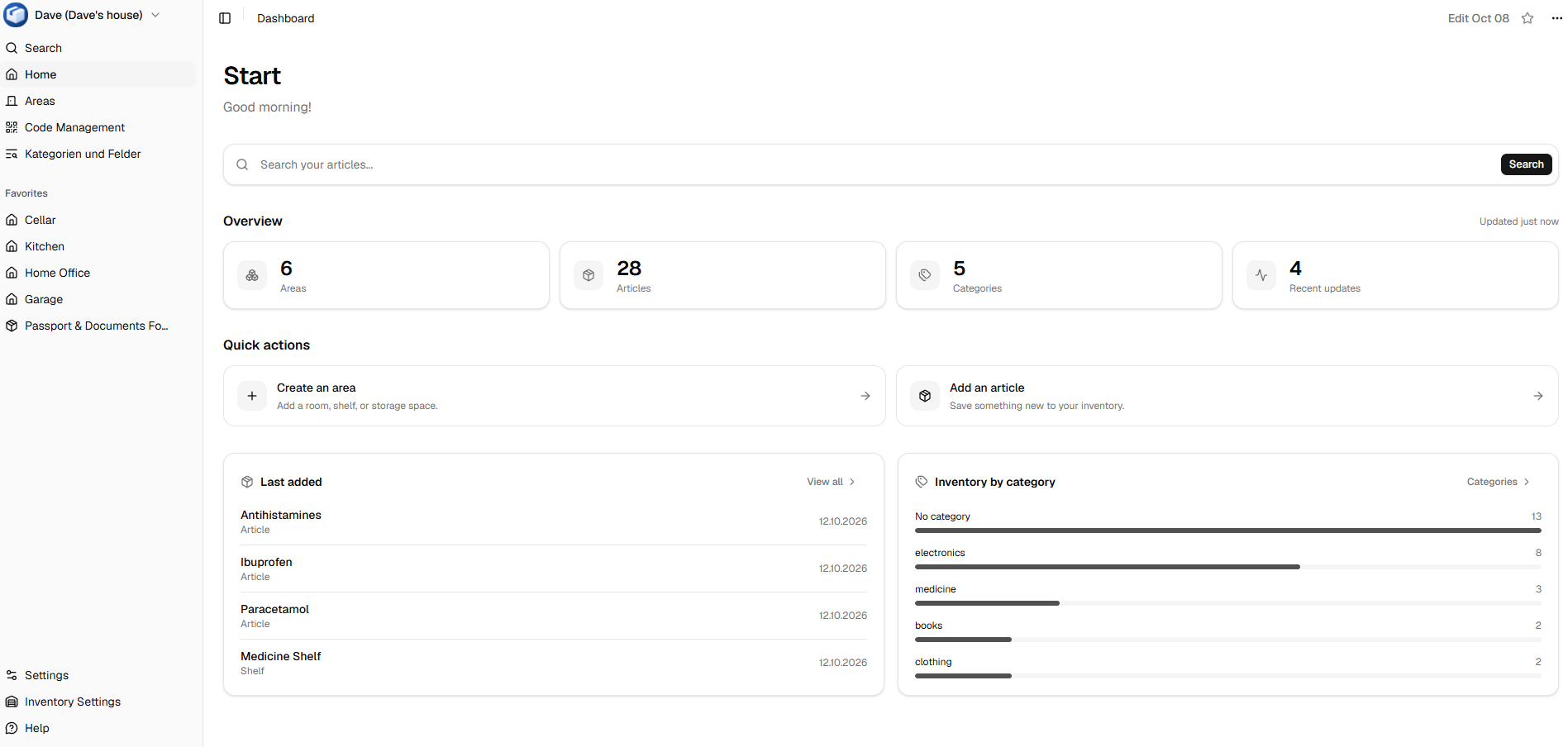Open Areas in the sidebar
Viewport: 1568px width, 747px height.
(x=99, y=101)
